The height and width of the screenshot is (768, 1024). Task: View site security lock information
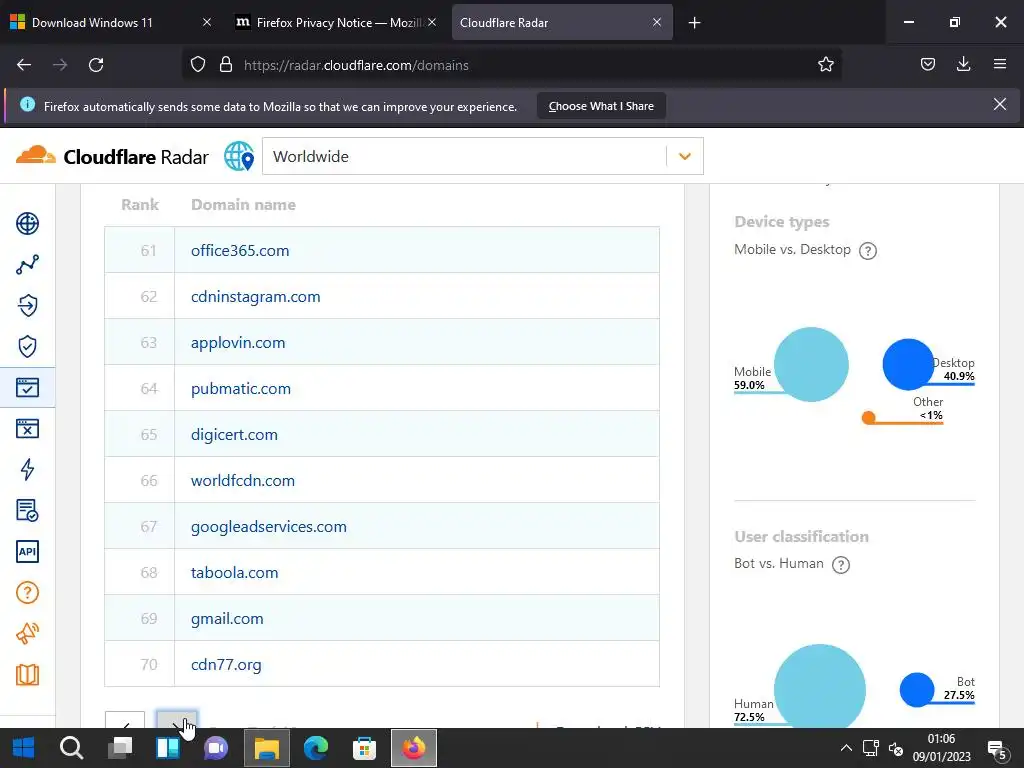pyautogui.click(x=226, y=65)
